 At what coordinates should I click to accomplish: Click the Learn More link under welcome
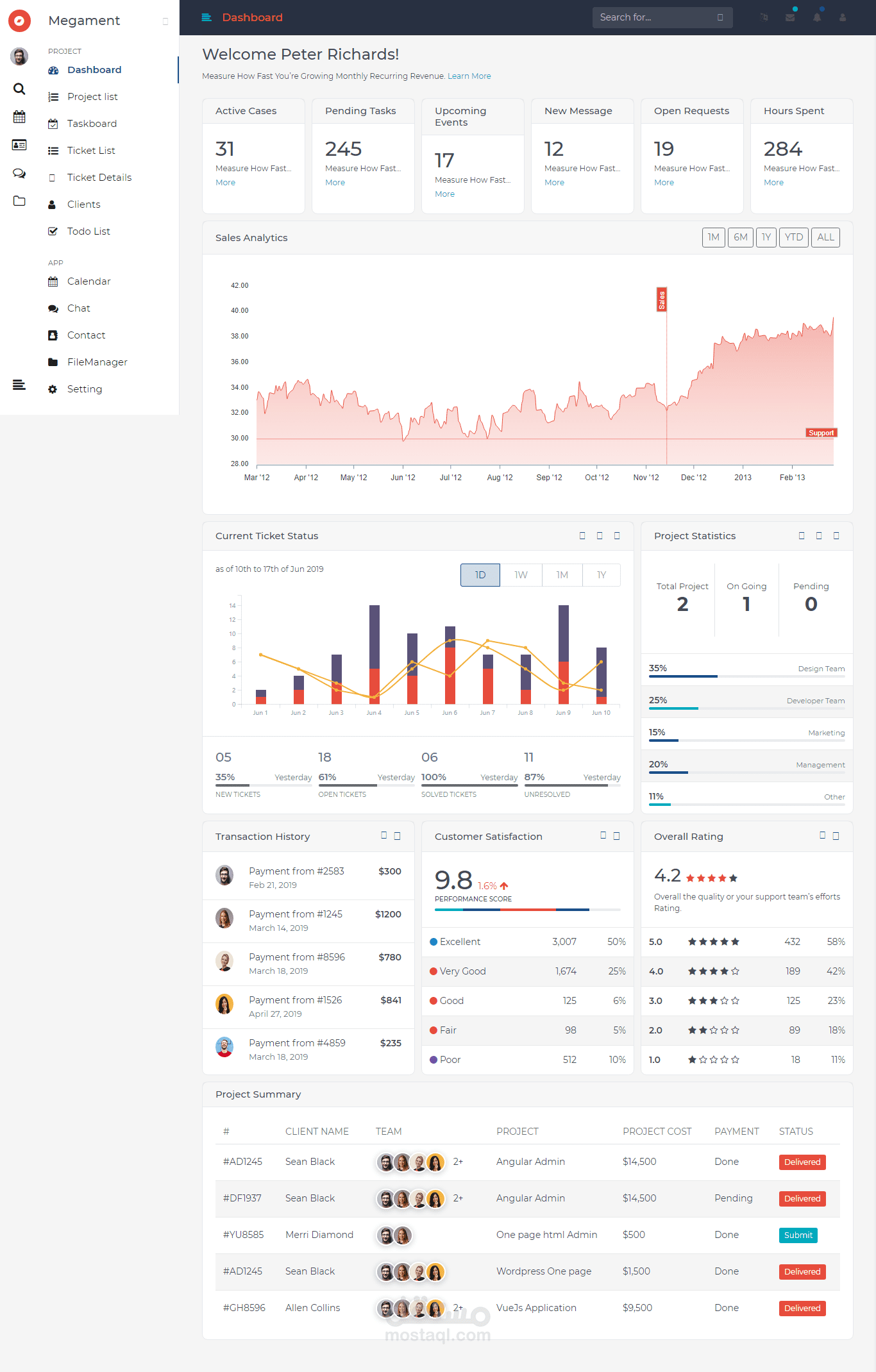[469, 76]
